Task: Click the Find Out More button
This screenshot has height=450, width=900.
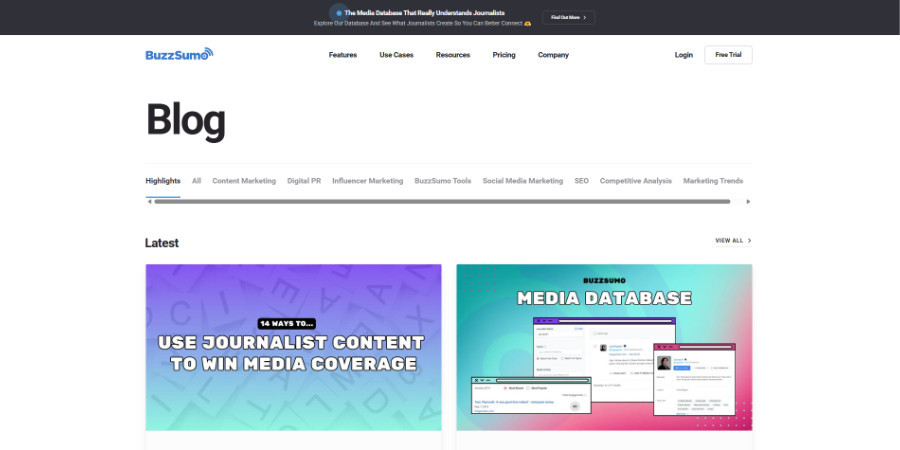Action: (568, 18)
